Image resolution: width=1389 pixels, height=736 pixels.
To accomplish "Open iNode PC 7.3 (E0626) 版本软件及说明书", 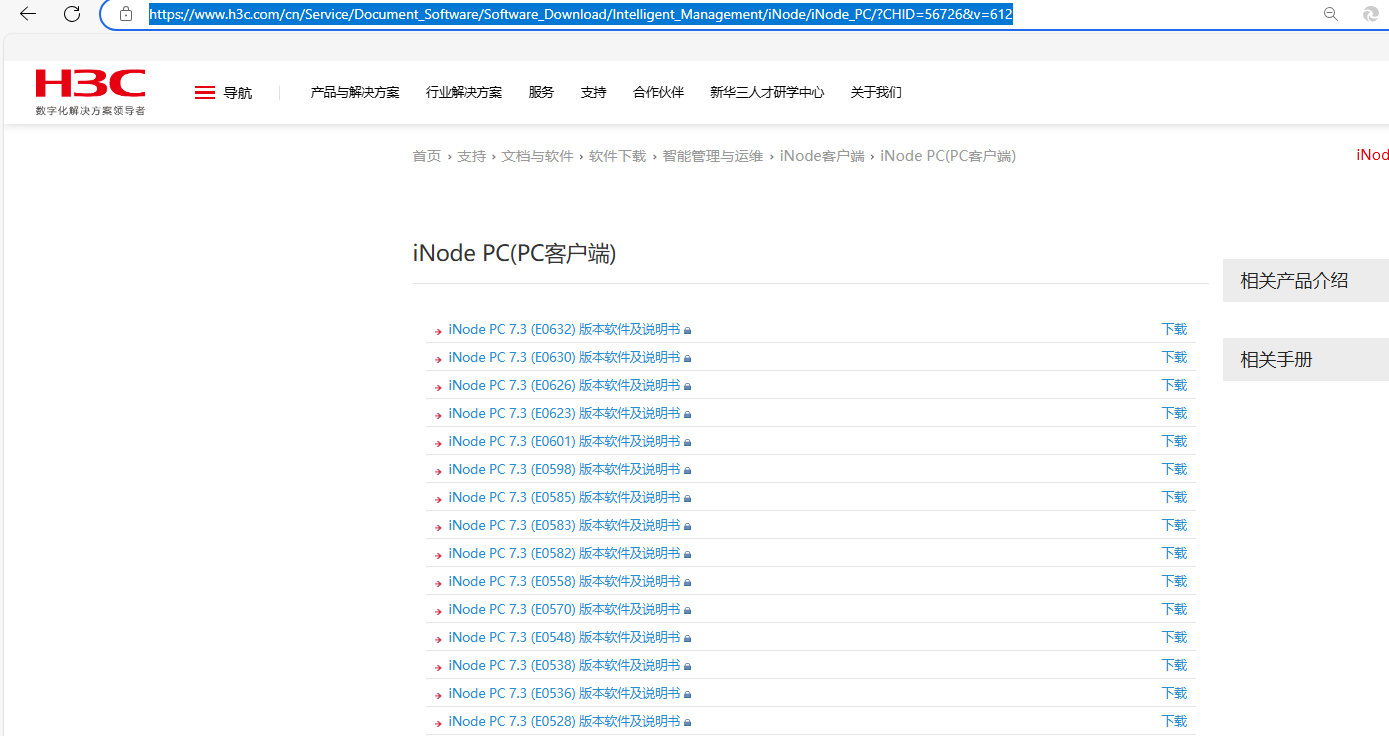I will pyautogui.click(x=564, y=385).
